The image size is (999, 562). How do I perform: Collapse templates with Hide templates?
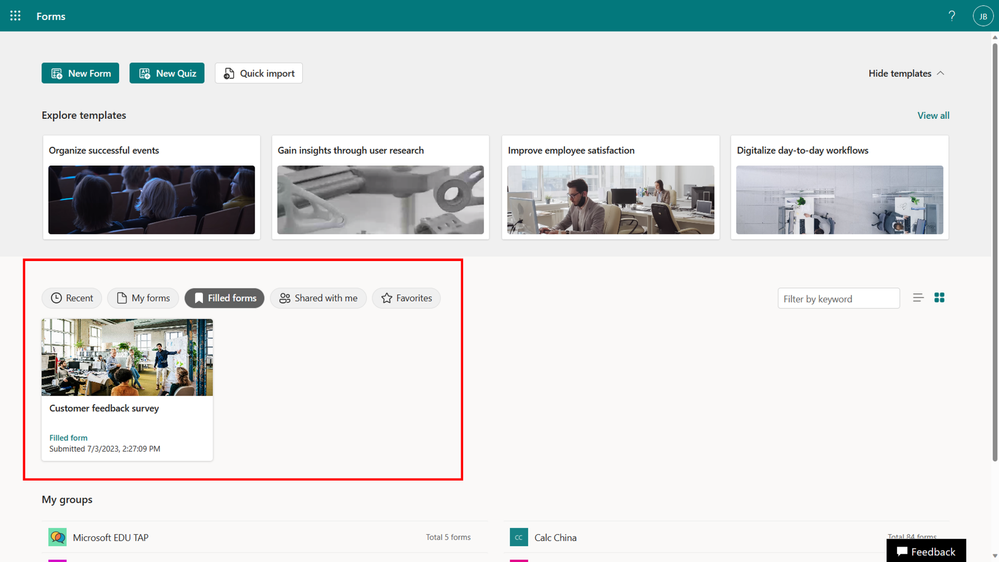pyautogui.click(x=906, y=73)
